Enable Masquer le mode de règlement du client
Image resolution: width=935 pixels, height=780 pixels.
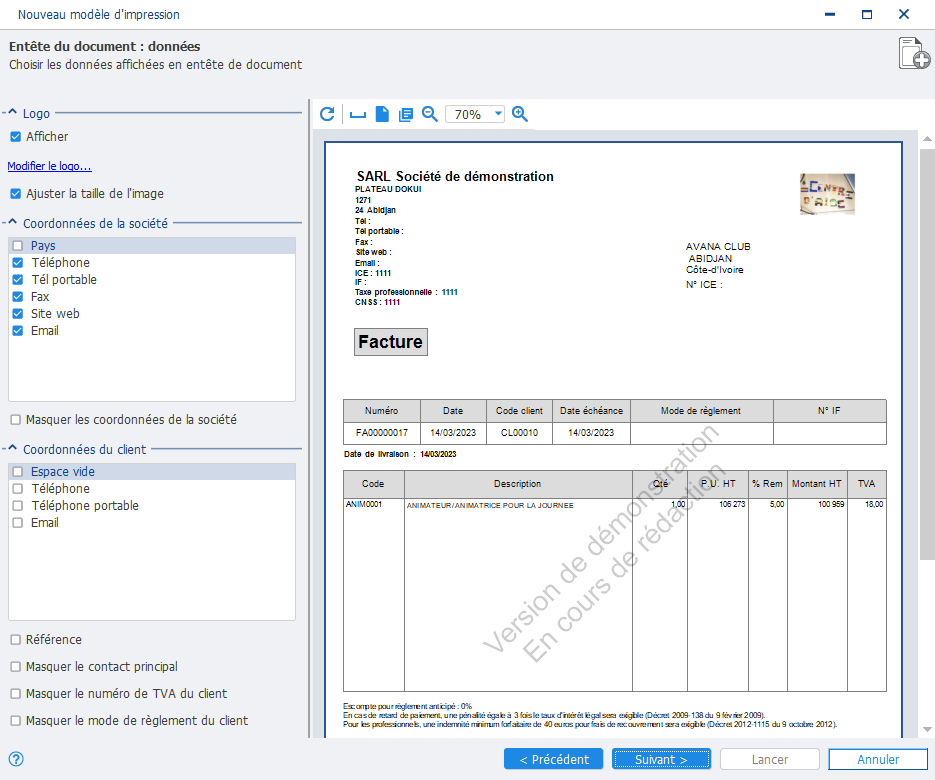pos(16,721)
